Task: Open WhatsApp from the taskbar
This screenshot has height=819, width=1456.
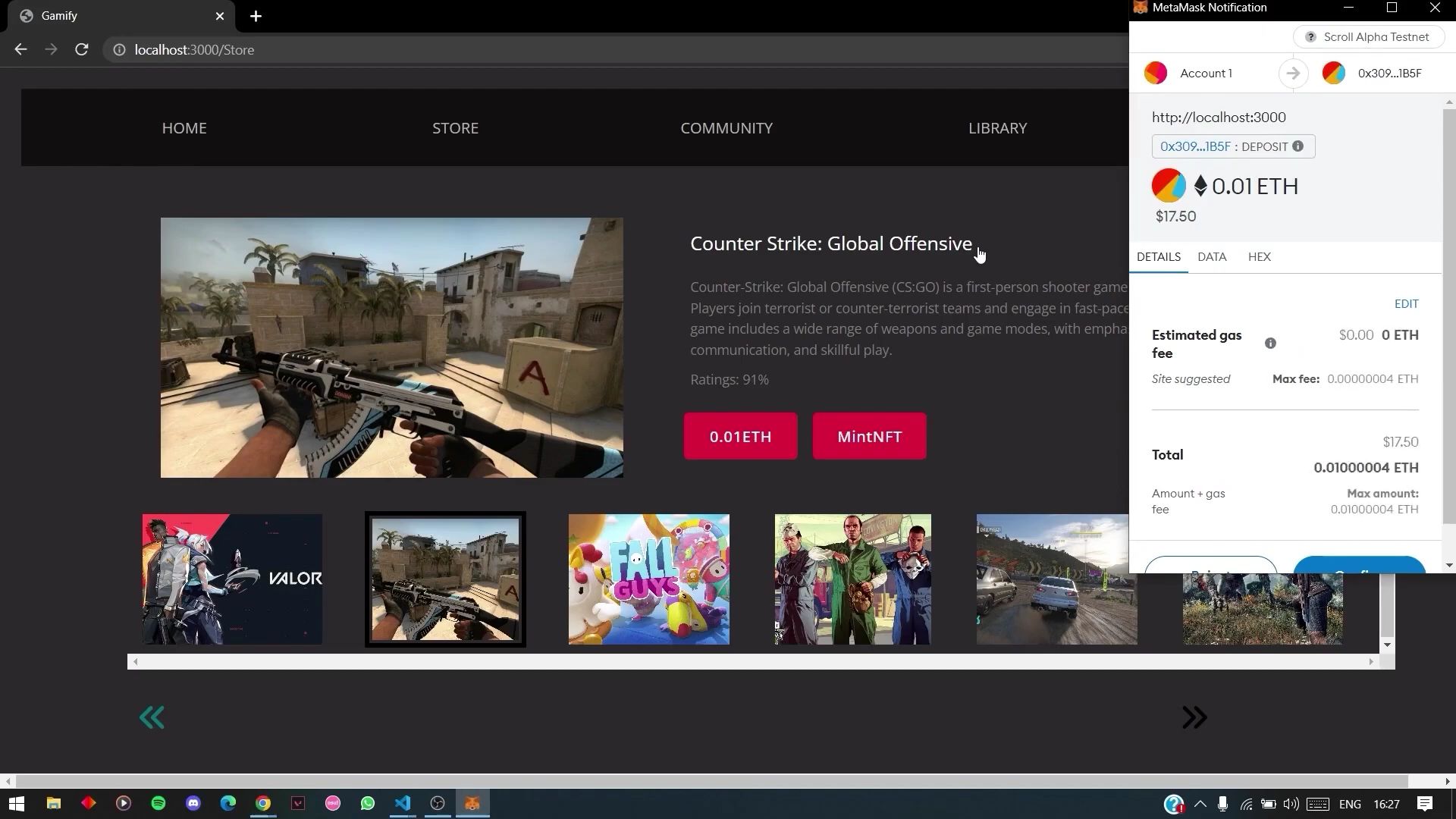Action: 368,804
